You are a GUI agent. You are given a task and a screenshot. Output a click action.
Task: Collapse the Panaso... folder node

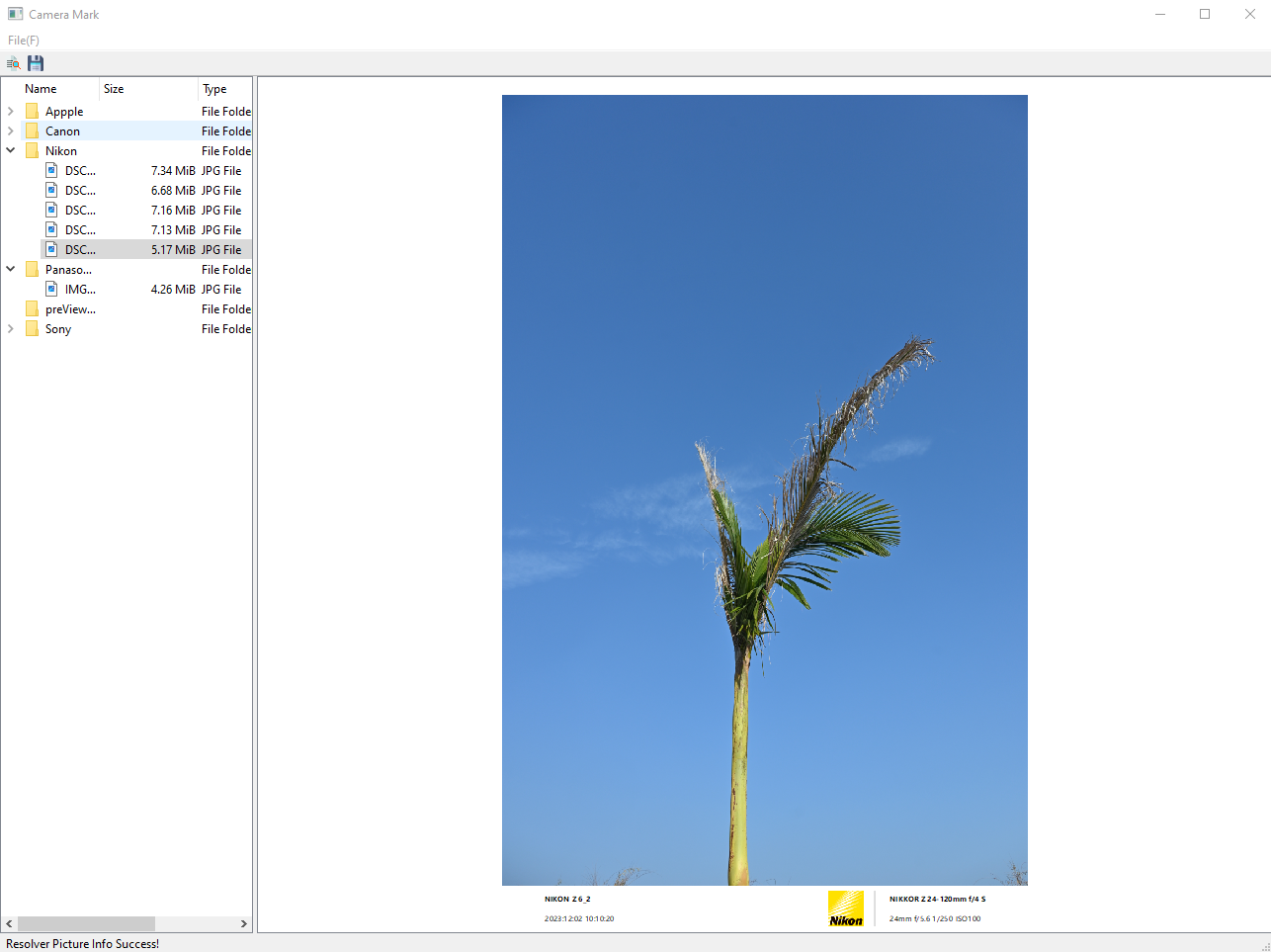pos(11,270)
